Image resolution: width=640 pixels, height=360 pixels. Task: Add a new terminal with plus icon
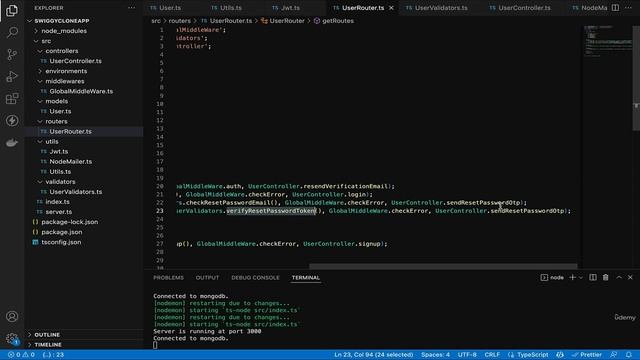click(x=572, y=278)
